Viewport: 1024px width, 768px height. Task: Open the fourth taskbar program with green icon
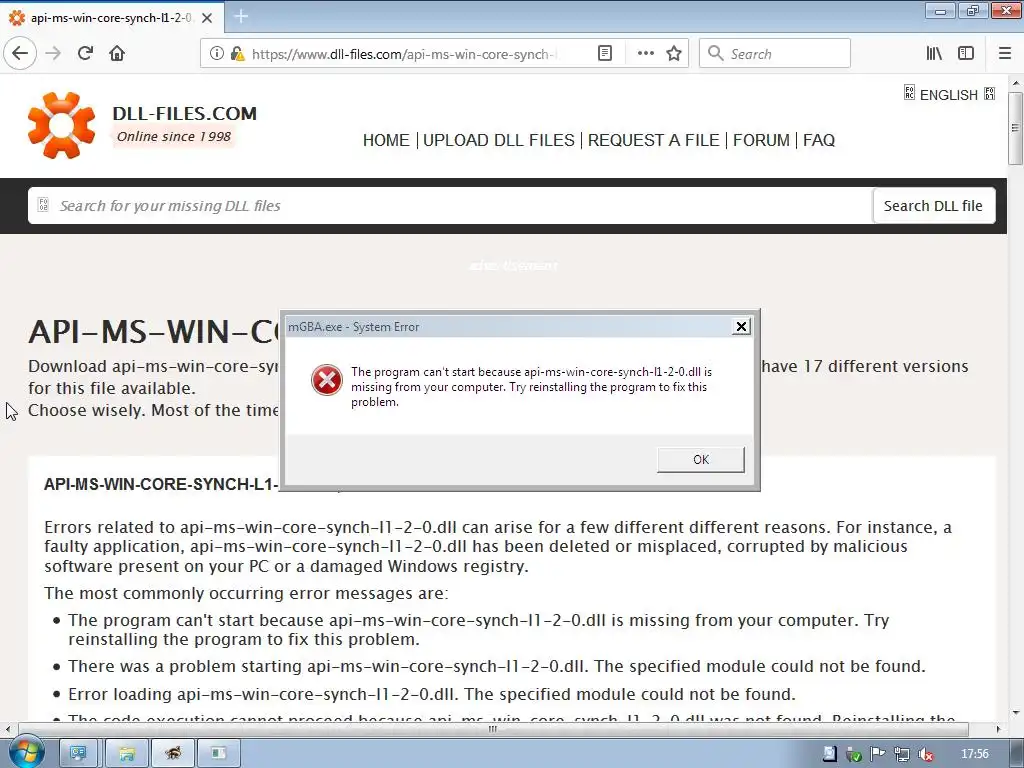[x=219, y=754]
